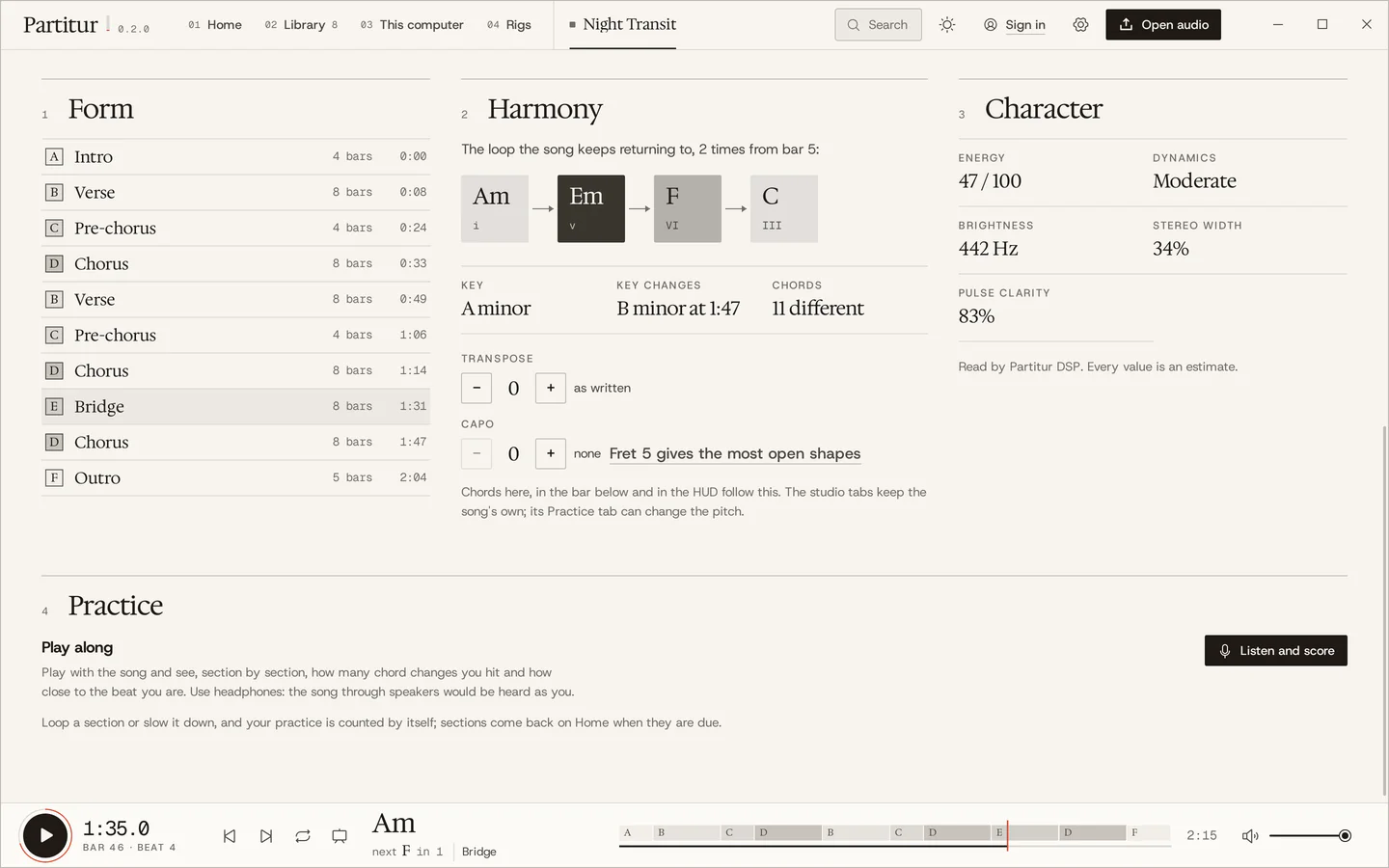Decrease transpose with its minus button
1389x868 pixels.
(x=477, y=388)
